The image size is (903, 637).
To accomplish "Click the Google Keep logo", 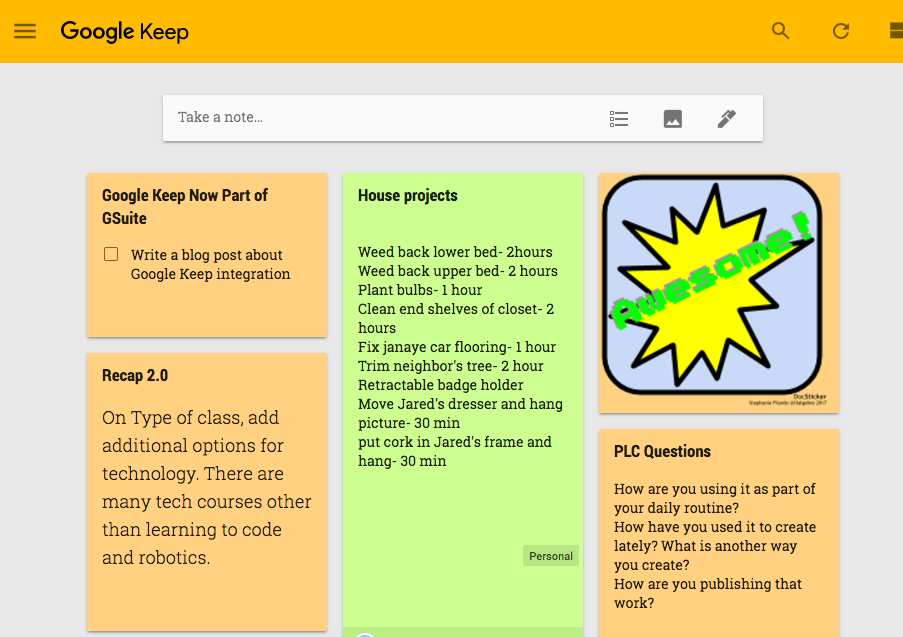I will pyautogui.click(x=124, y=32).
